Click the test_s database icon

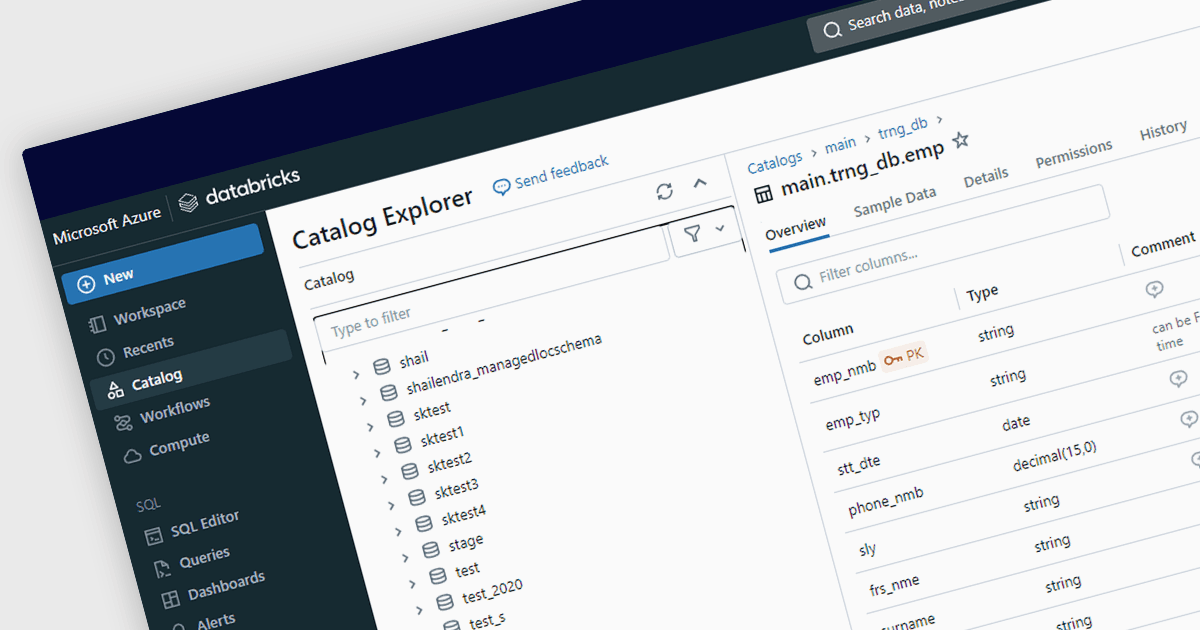click(x=451, y=626)
